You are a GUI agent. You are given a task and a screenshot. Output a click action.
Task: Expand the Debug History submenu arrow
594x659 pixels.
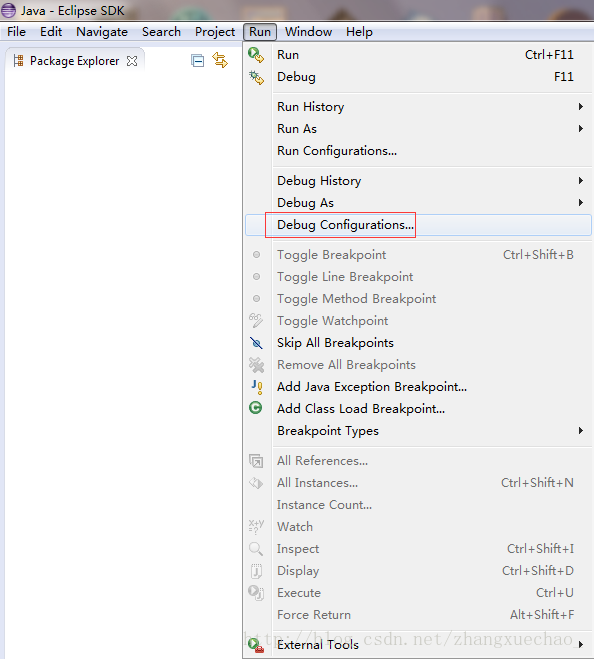click(581, 181)
